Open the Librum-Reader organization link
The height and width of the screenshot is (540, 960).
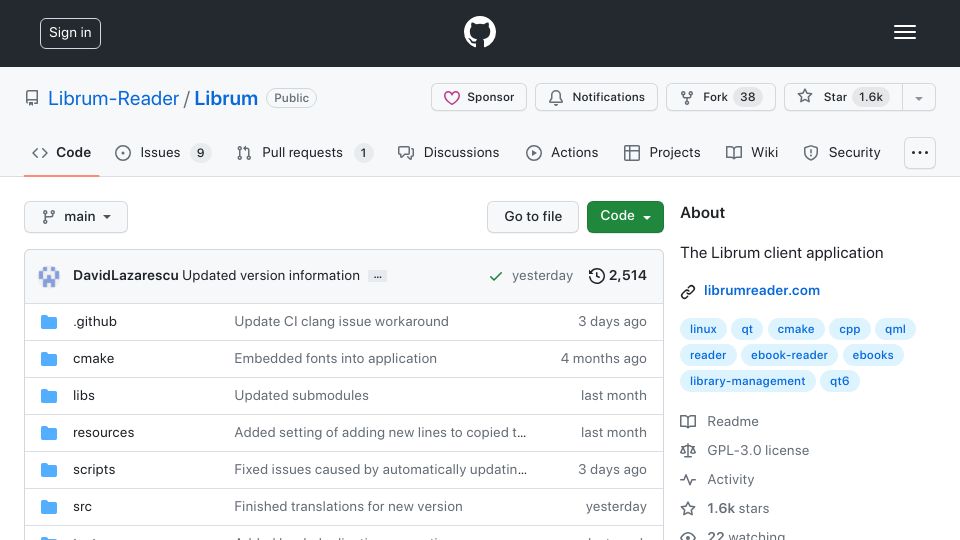coord(113,98)
